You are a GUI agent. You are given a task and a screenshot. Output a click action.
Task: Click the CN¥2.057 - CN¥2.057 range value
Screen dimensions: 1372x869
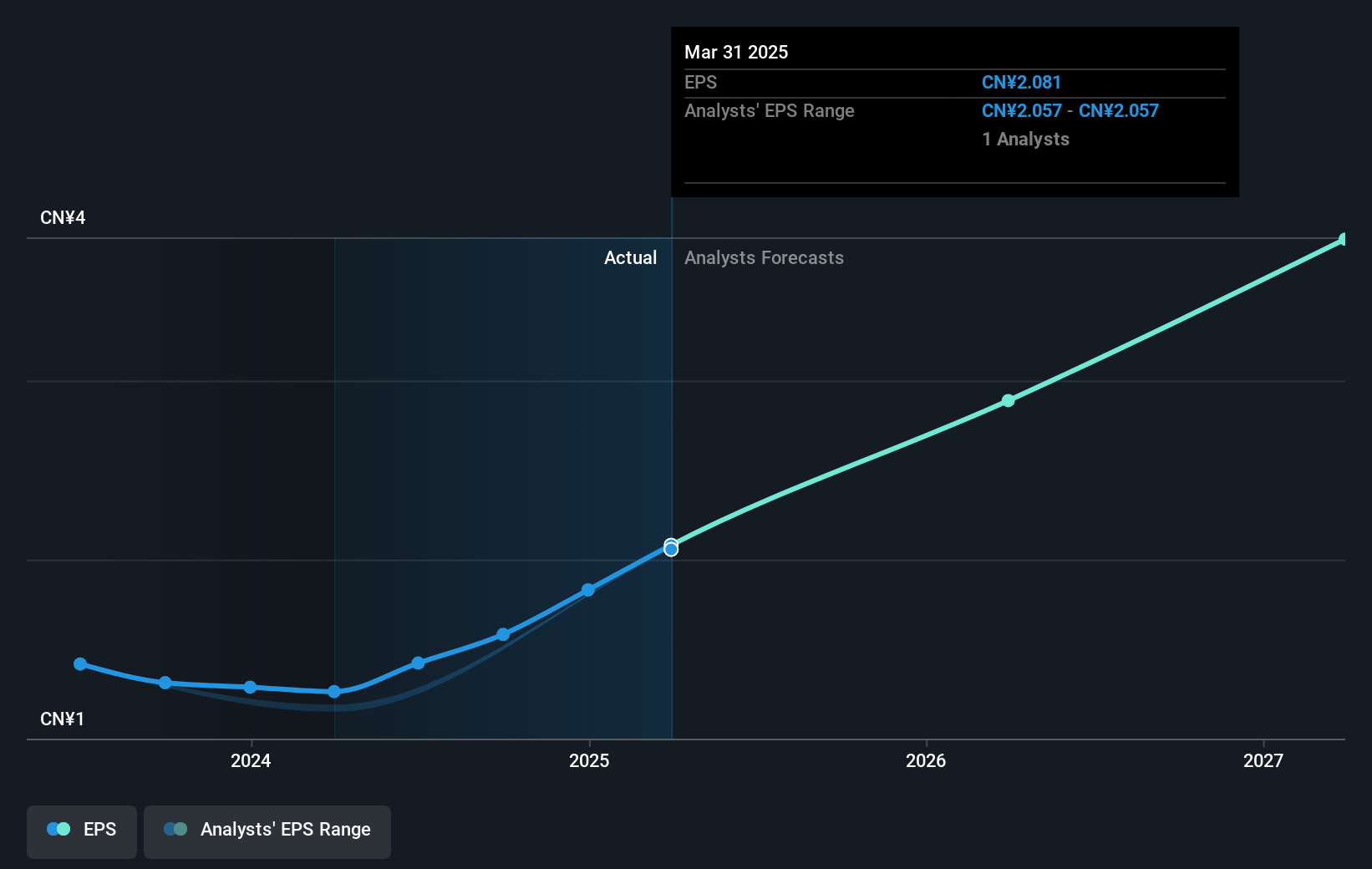pos(1070,111)
